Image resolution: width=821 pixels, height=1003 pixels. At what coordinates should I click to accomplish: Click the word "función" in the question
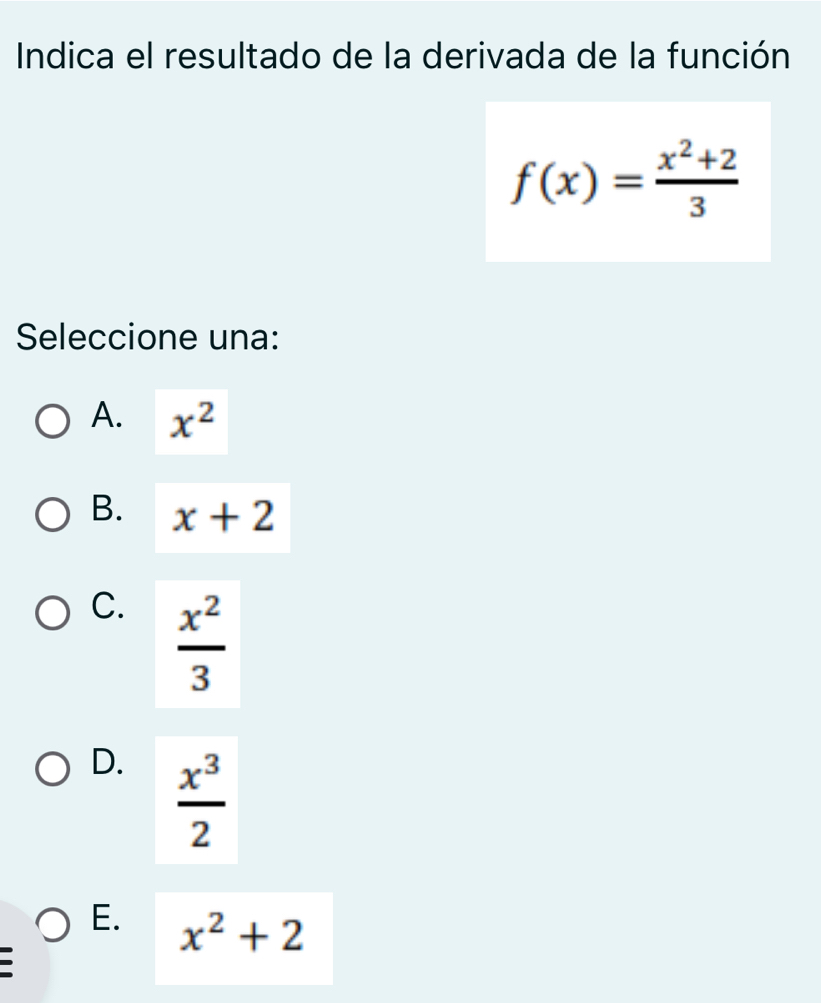click(725, 53)
